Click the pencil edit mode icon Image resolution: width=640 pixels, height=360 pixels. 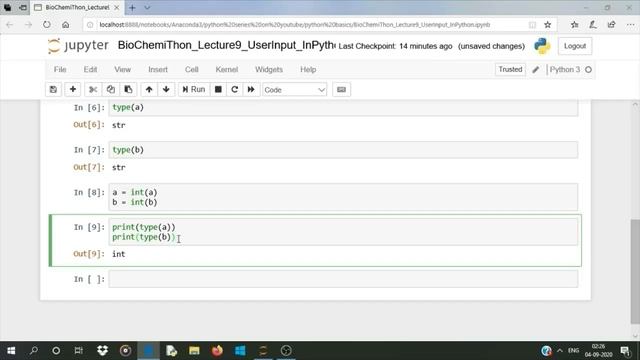click(536, 70)
